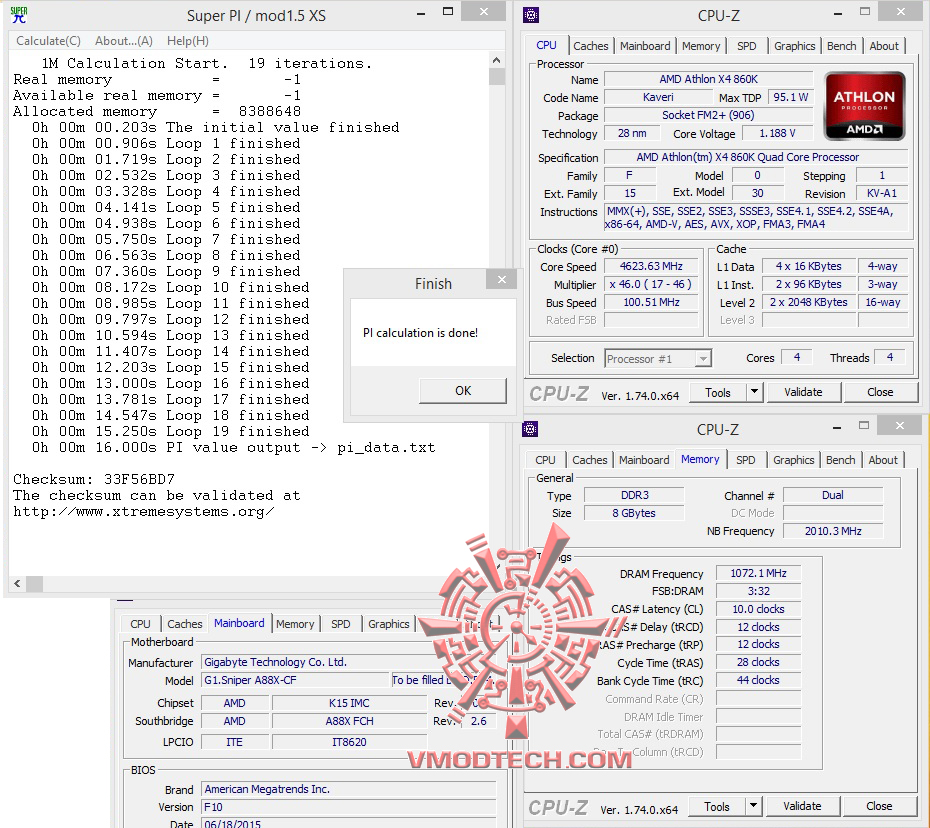Select Bench tab in Memory CPU-Z window

tap(840, 460)
